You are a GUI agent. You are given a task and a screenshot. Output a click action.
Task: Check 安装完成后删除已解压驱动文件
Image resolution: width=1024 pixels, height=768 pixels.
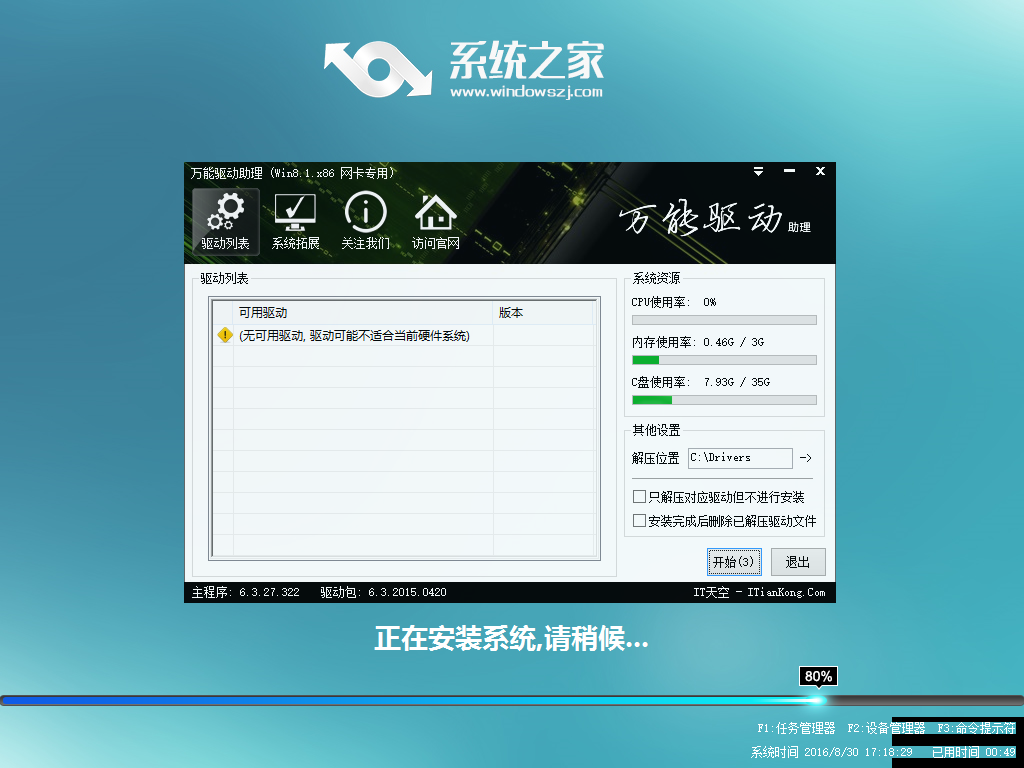(637, 521)
